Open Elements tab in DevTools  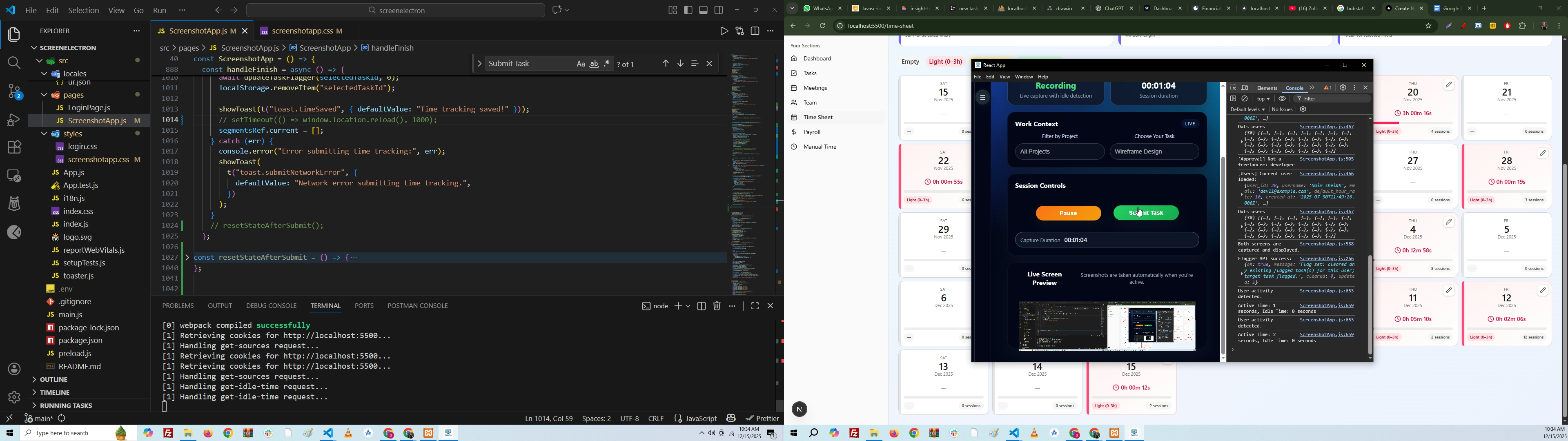click(1267, 88)
